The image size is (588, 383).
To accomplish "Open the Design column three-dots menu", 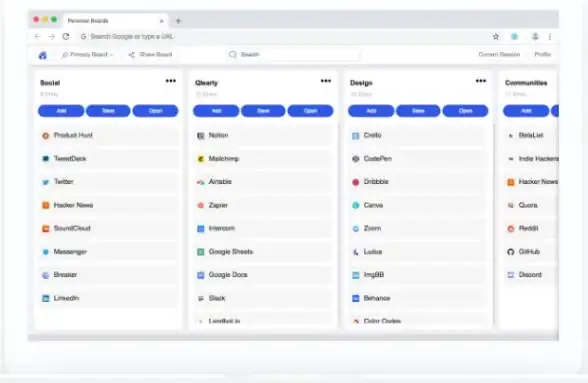I will coord(481,81).
